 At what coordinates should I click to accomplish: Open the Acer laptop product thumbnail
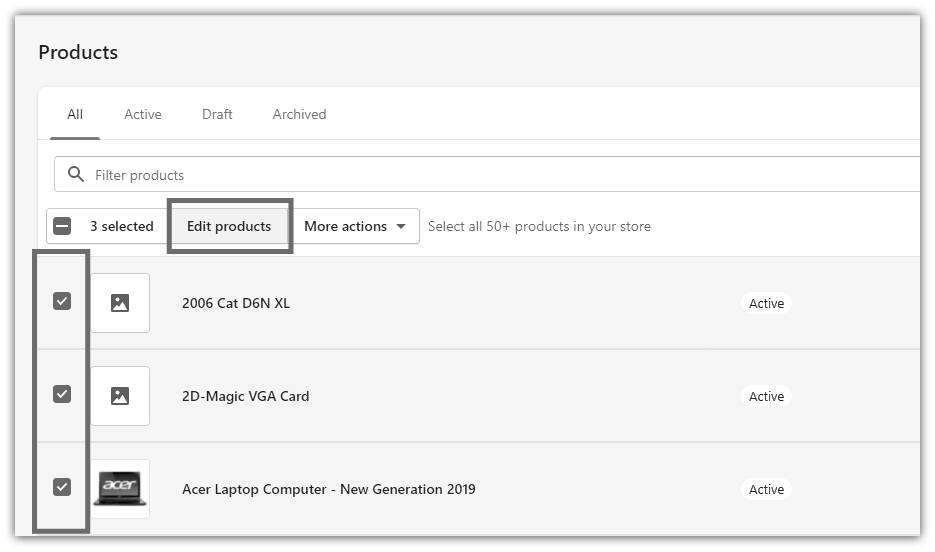(120, 488)
